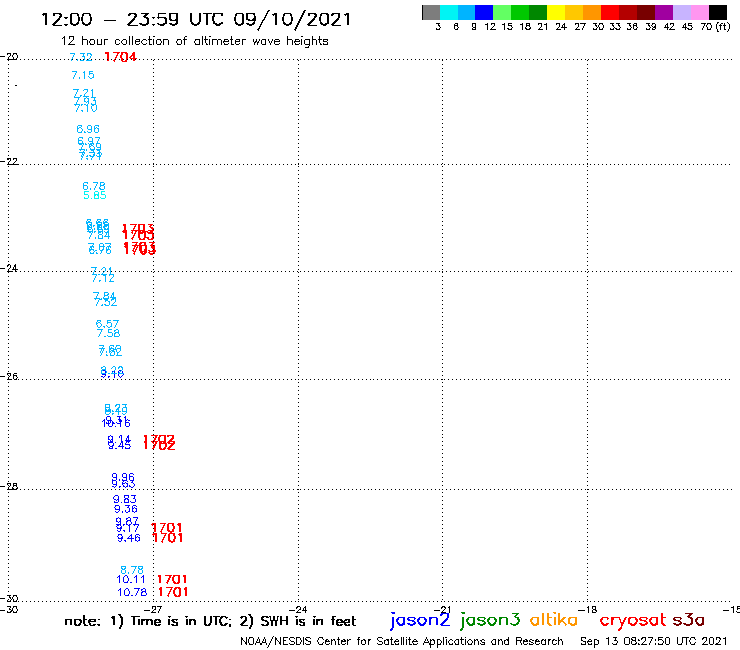The height and width of the screenshot is (650, 740).
Task: Click the wave height value 7.15
Action: [x=83, y=75]
